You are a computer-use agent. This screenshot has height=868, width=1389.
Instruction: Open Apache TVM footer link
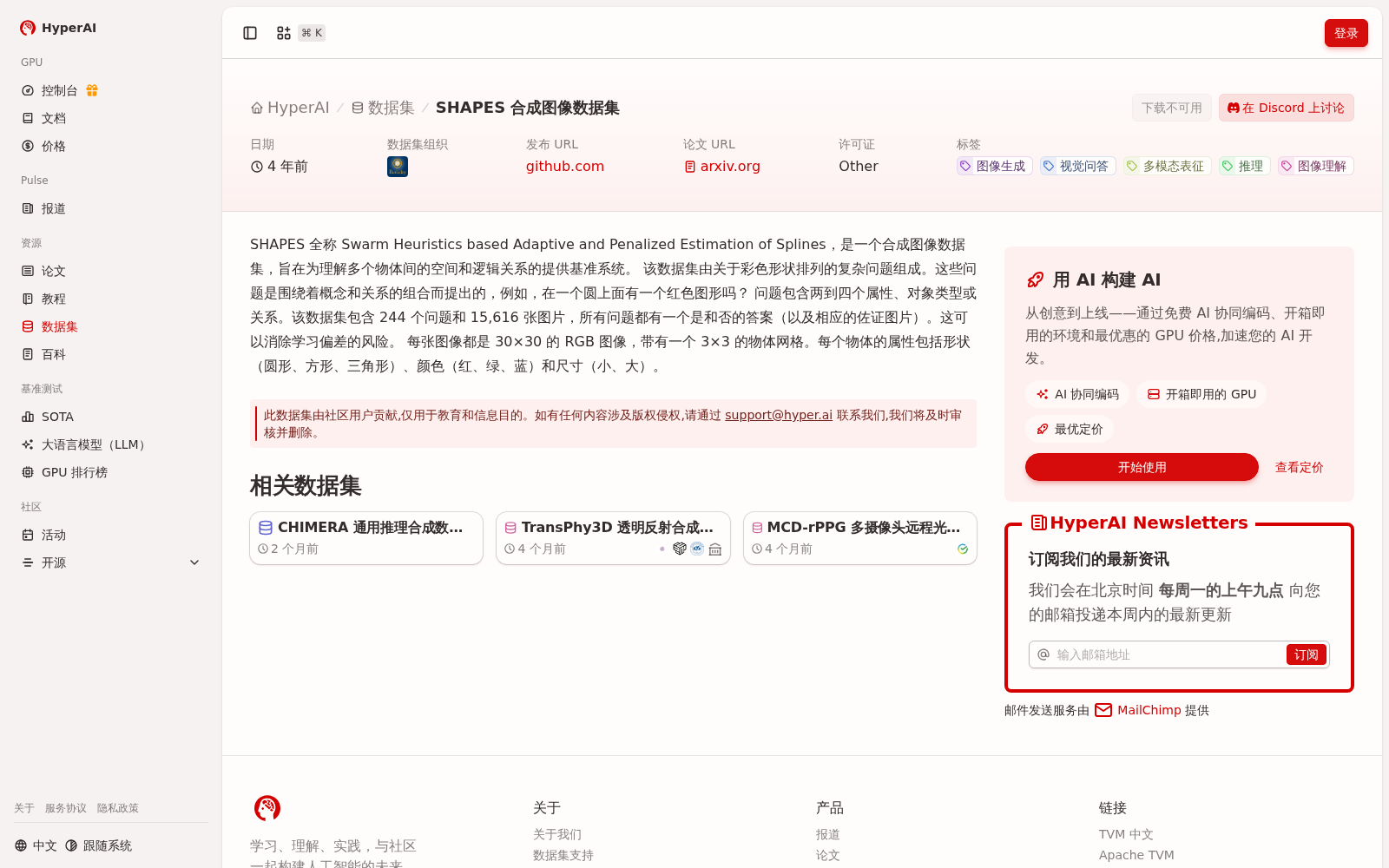(x=1136, y=855)
